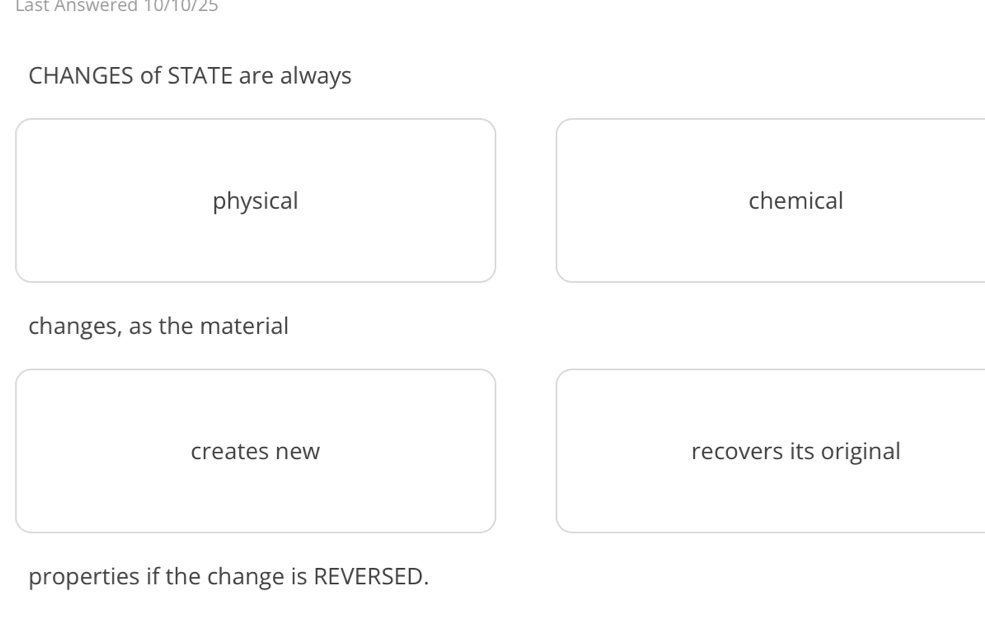Click the word 'physical' in the first card
The height and width of the screenshot is (624, 985).
click(x=255, y=201)
